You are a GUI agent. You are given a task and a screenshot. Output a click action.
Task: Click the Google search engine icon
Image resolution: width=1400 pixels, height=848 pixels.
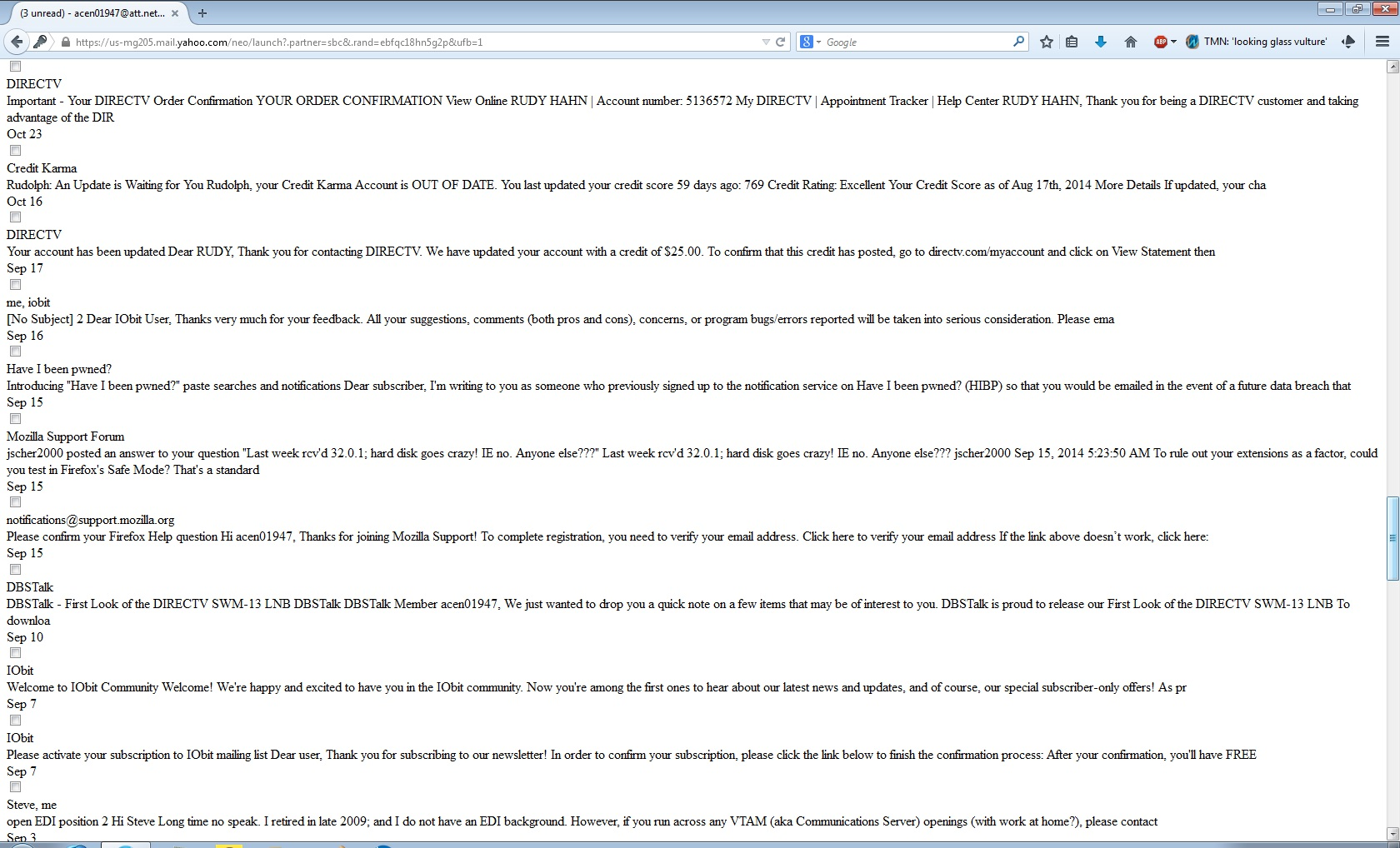tap(806, 42)
